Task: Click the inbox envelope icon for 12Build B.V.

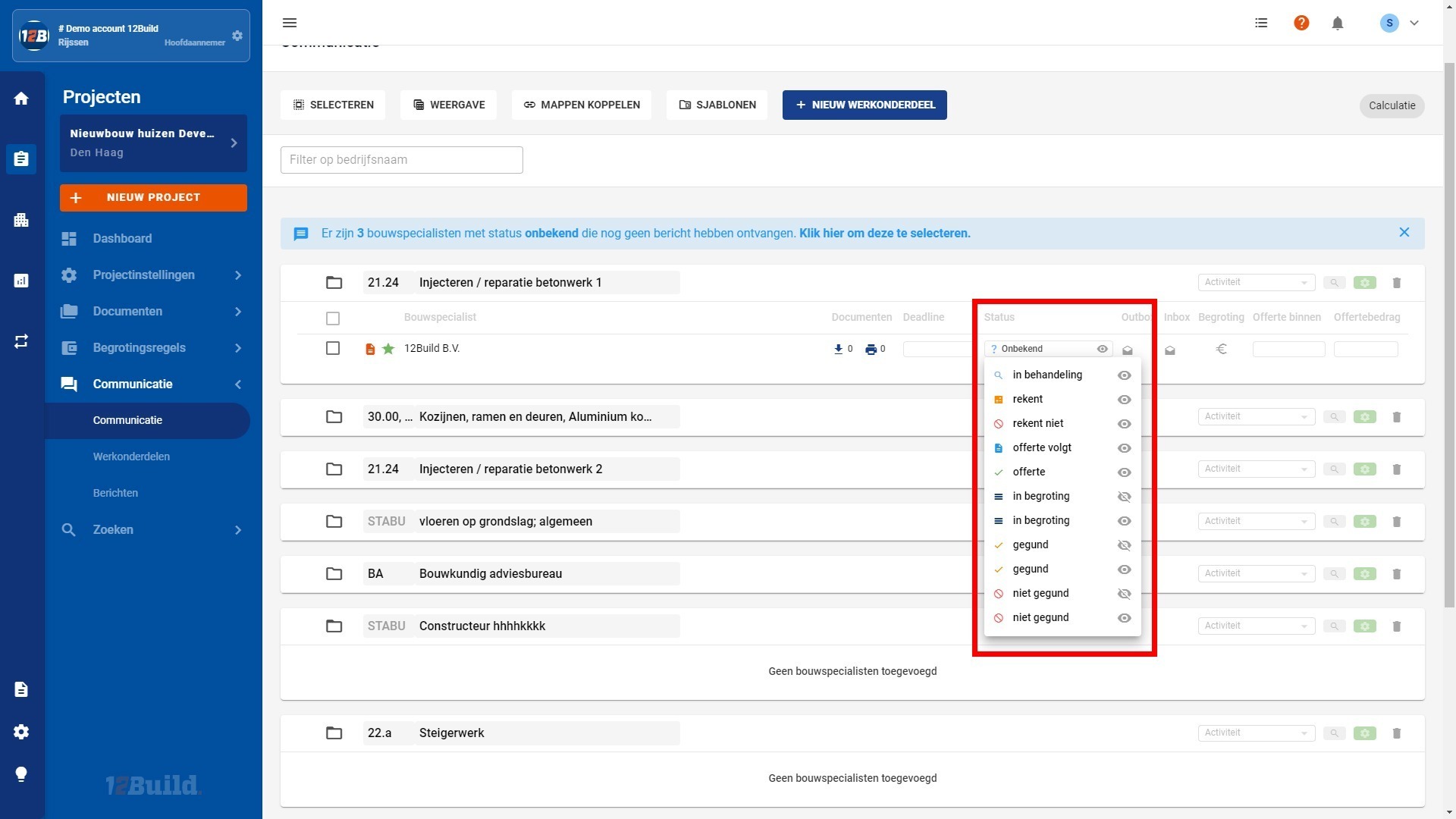Action: (1170, 350)
